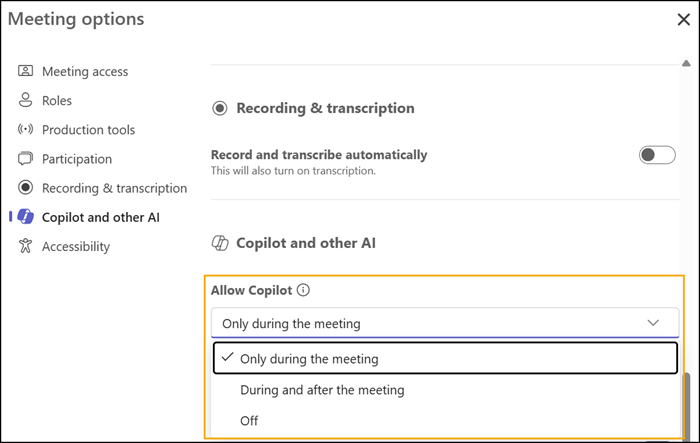The image size is (700, 443).
Task: Click the scrollbar up arrow
Action: [x=686, y=63]
